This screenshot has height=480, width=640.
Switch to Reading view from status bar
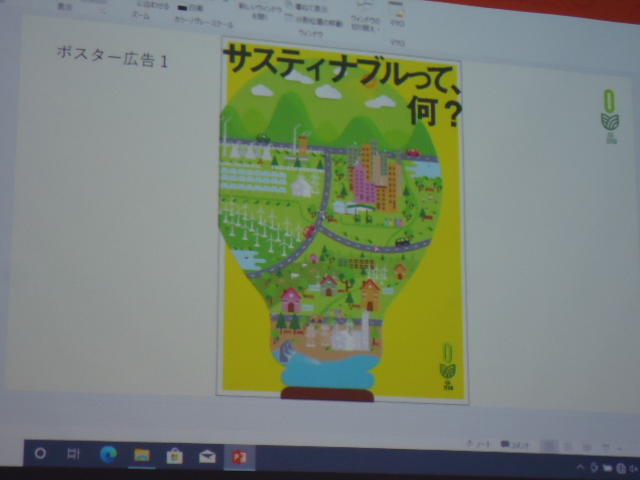coord(587,447)
